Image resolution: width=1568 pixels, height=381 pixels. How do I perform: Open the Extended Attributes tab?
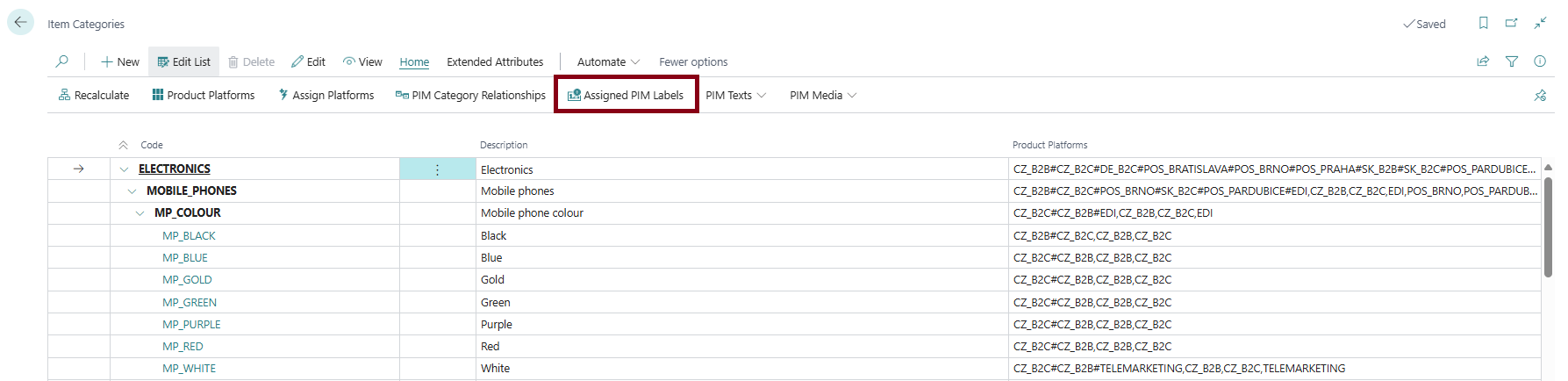495,61
